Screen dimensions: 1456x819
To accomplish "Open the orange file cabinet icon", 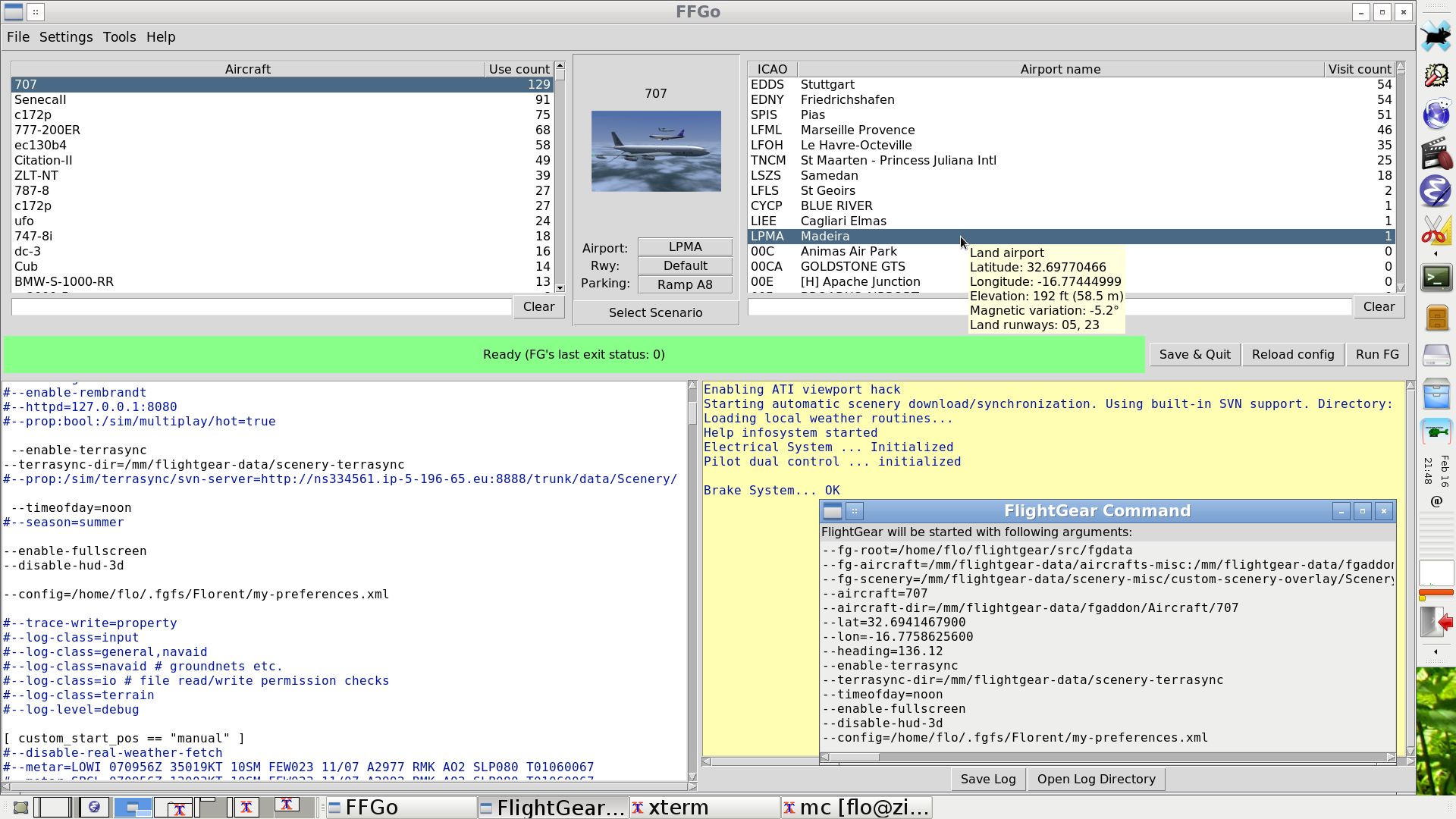I will pos(1436,317).
